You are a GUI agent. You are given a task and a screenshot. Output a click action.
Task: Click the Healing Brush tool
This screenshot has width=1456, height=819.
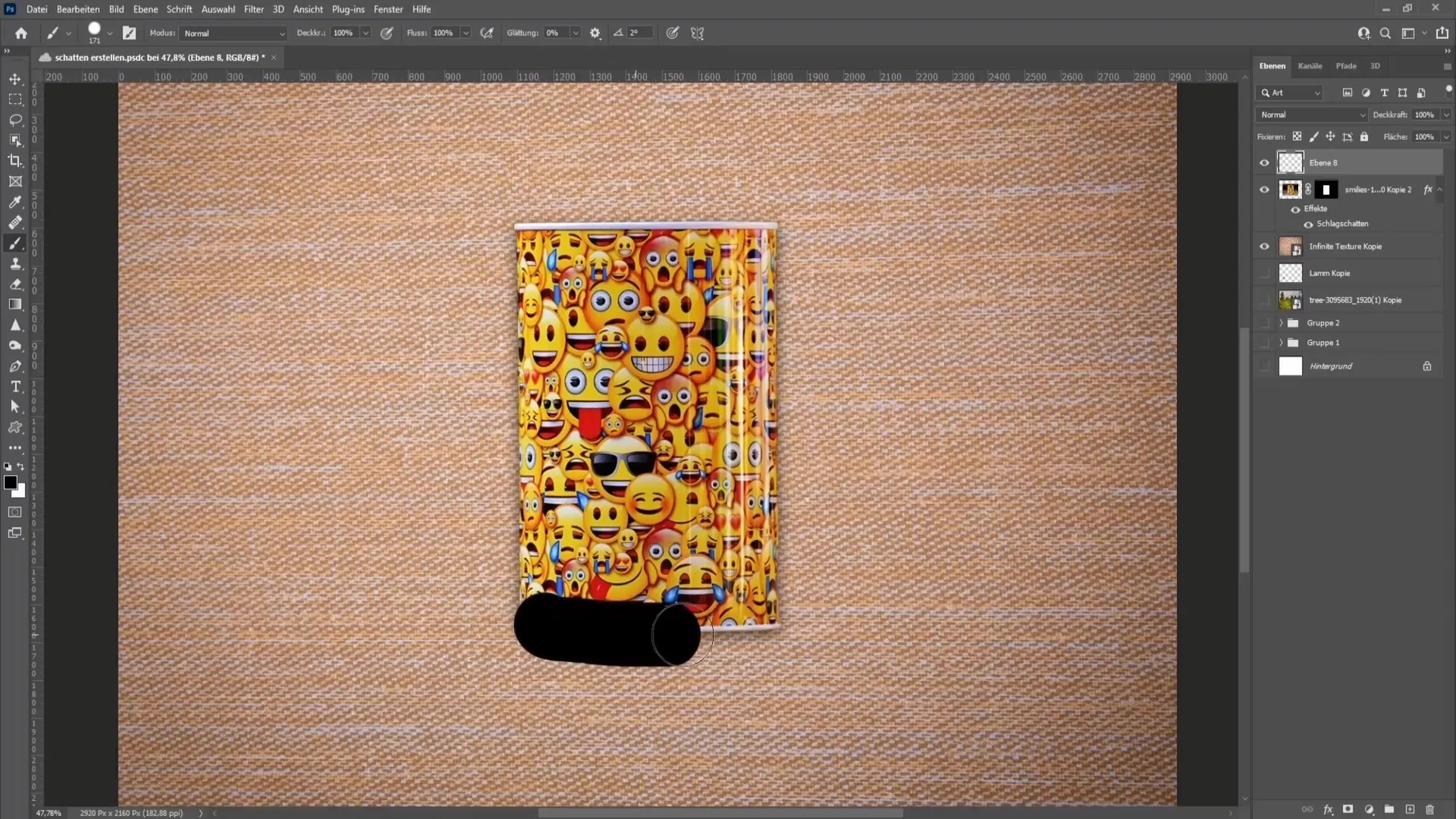15,222
